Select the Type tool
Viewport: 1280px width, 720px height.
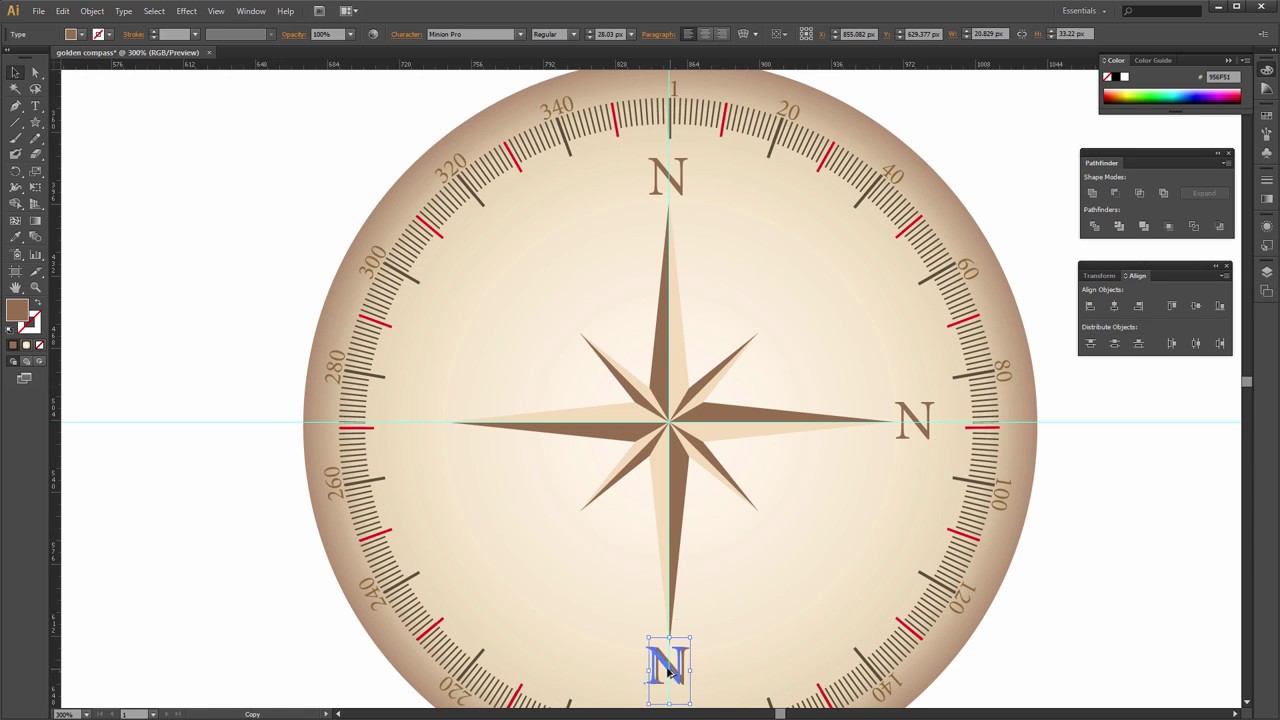point(35,105)
